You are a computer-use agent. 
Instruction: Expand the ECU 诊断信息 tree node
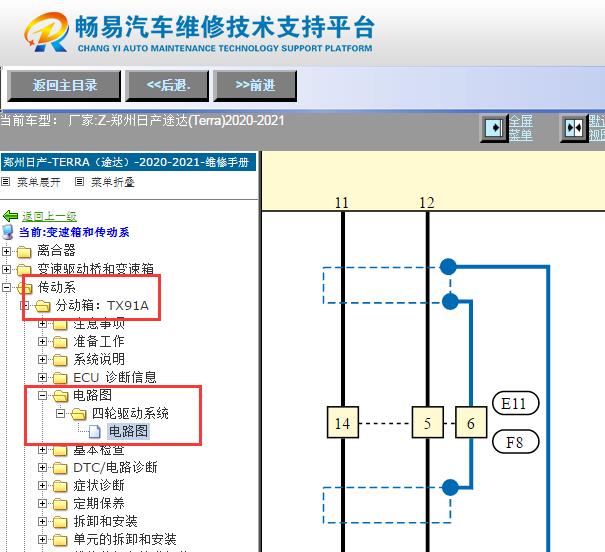tap(42, 377)
